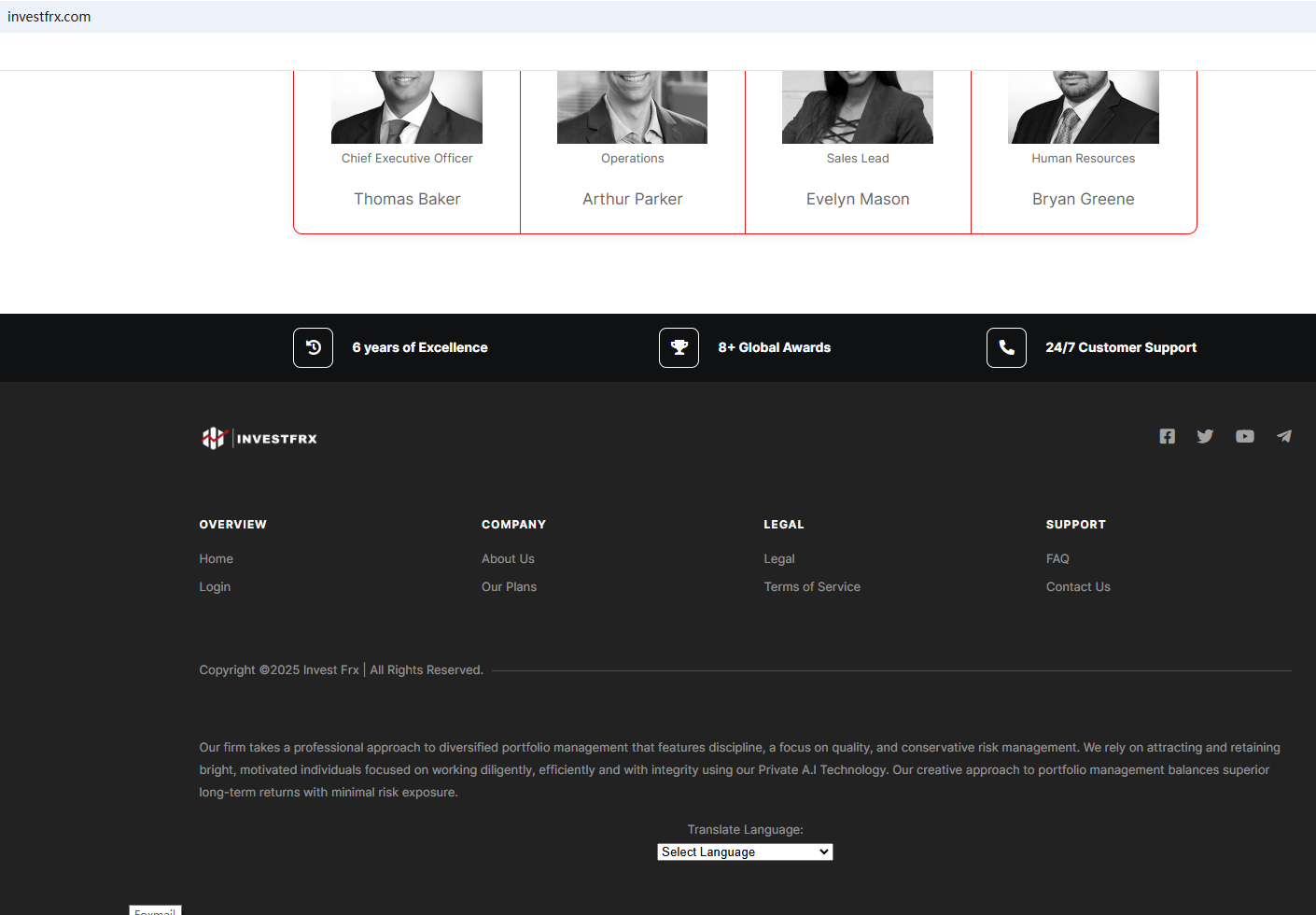Screen dimensions: 1316x915
Task: Click the trophy icon beside Global Awards
Action: coord(679,347)
